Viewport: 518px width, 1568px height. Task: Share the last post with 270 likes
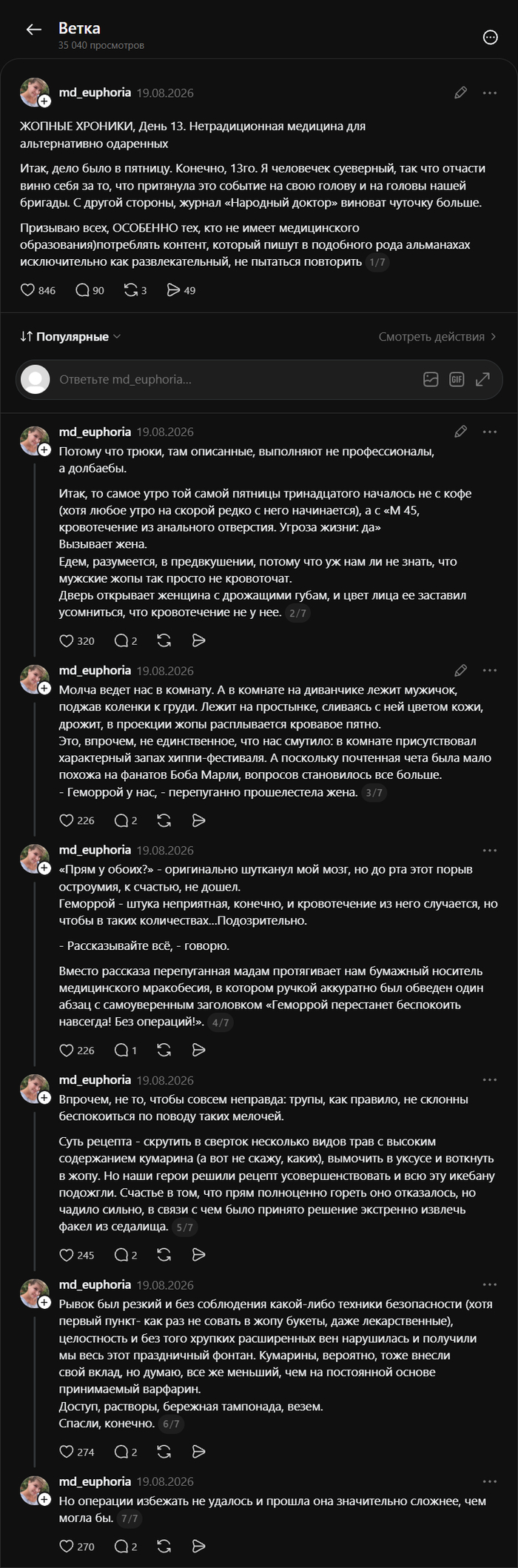(198, 1546)
